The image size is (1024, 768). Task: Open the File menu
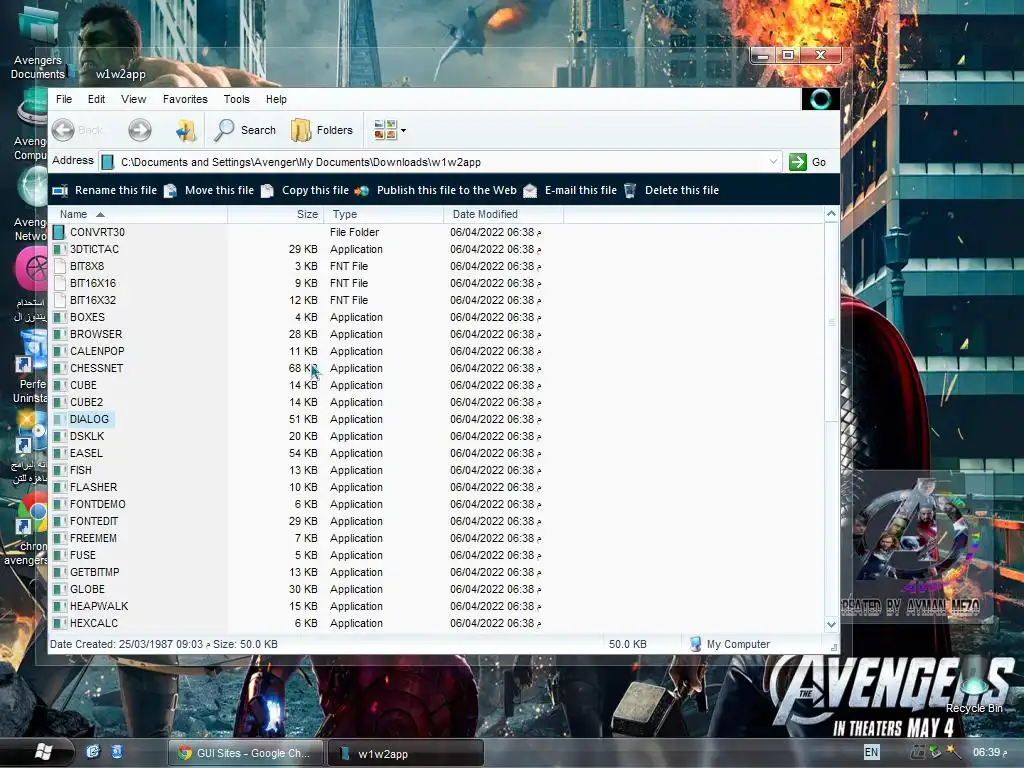[x=64, y=99]
